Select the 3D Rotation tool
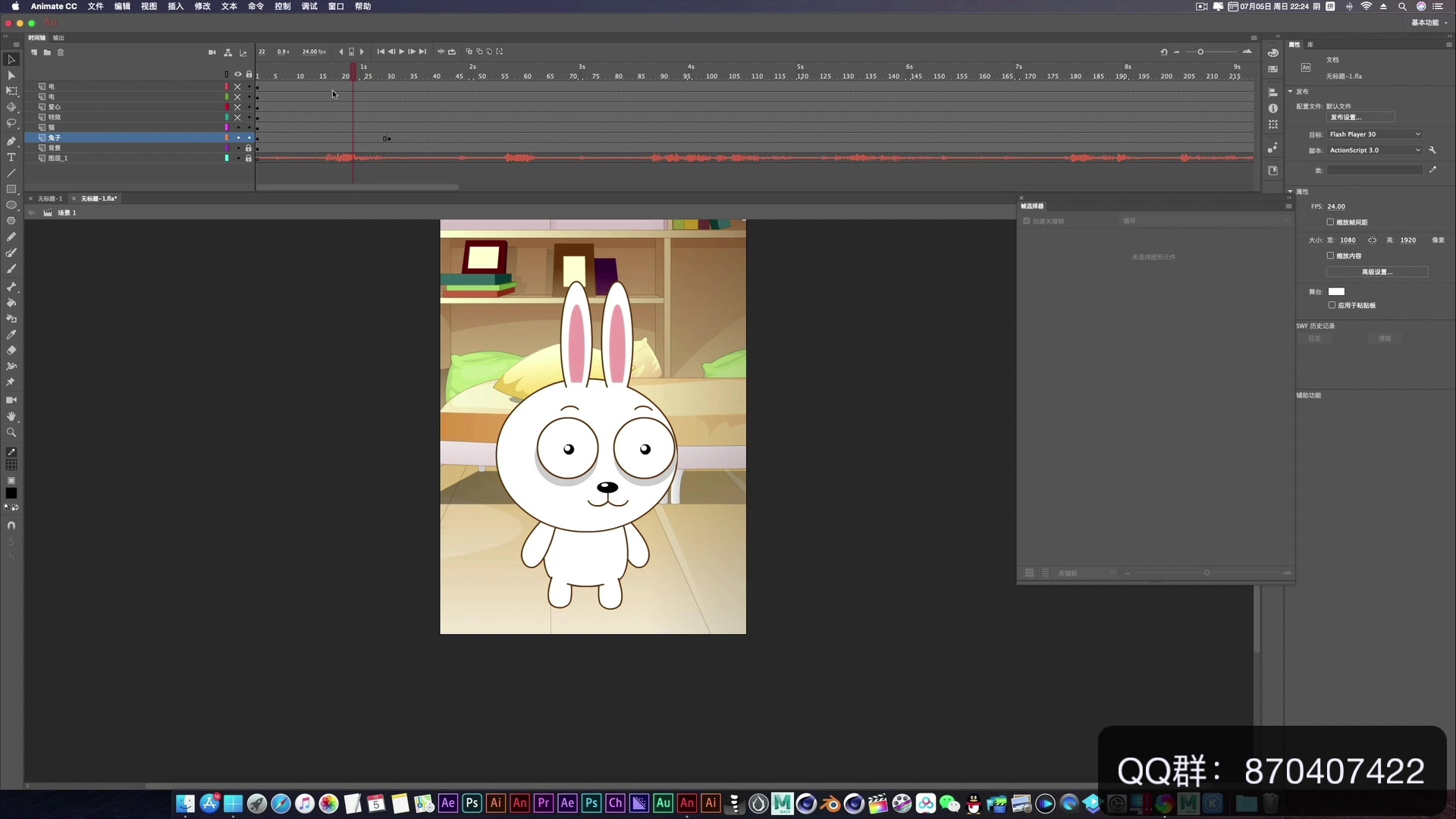 coord(11,107)
